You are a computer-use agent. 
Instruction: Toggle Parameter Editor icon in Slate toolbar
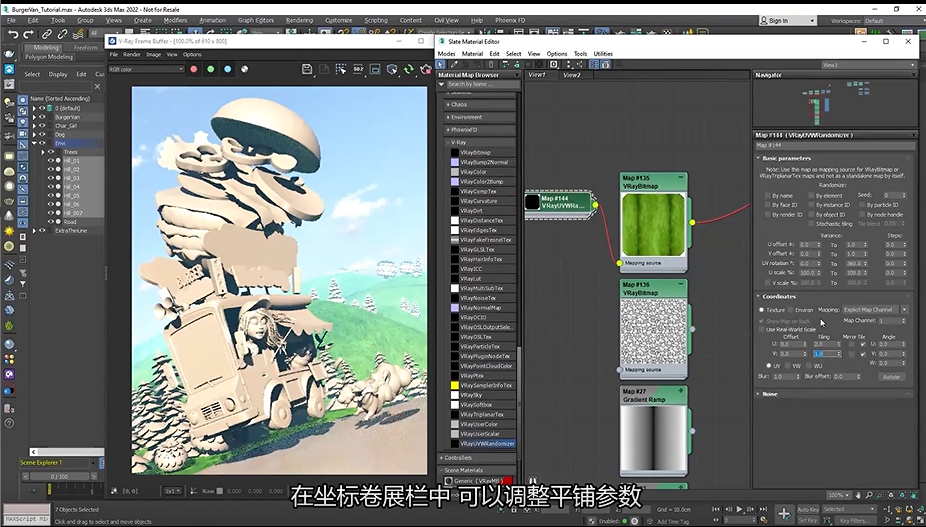(605, 64)
